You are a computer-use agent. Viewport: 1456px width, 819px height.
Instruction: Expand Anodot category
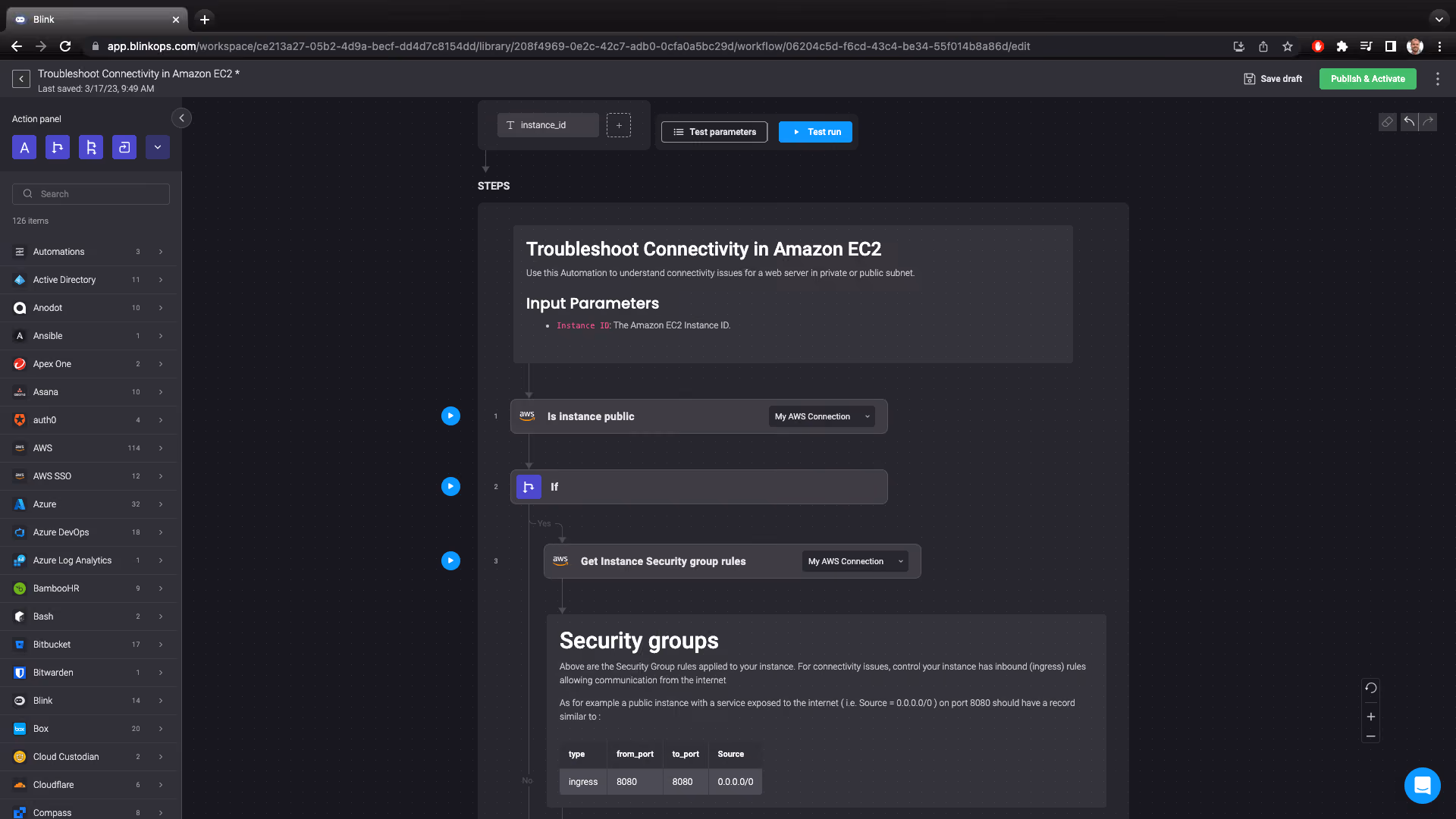coord(88,308)
